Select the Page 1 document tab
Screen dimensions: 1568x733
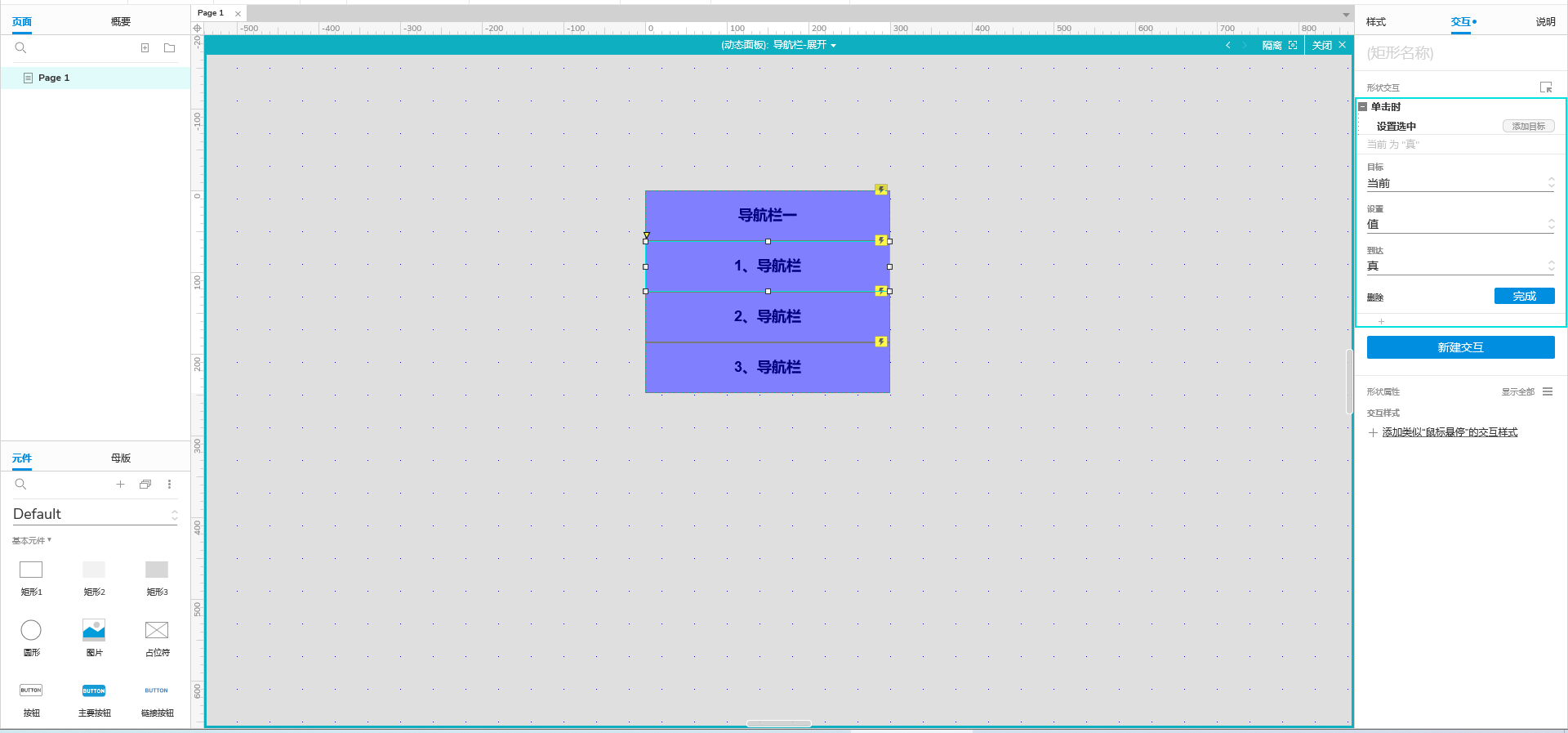pyautogui.click(x=211, y=13)
